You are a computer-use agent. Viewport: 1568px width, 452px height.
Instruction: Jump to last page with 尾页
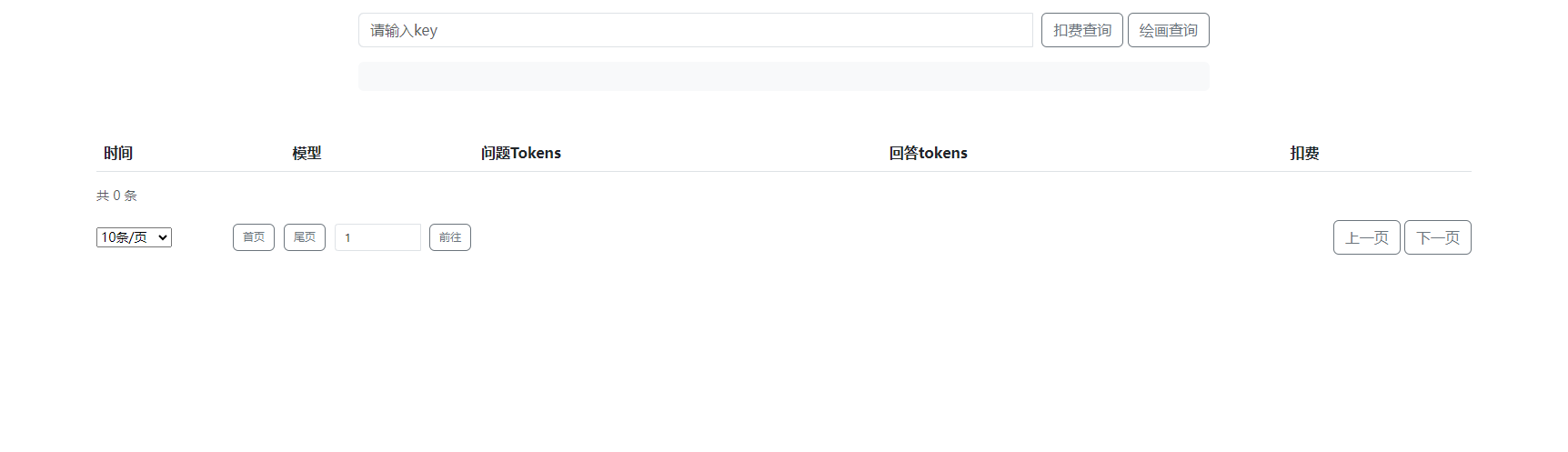pos(305,237)
